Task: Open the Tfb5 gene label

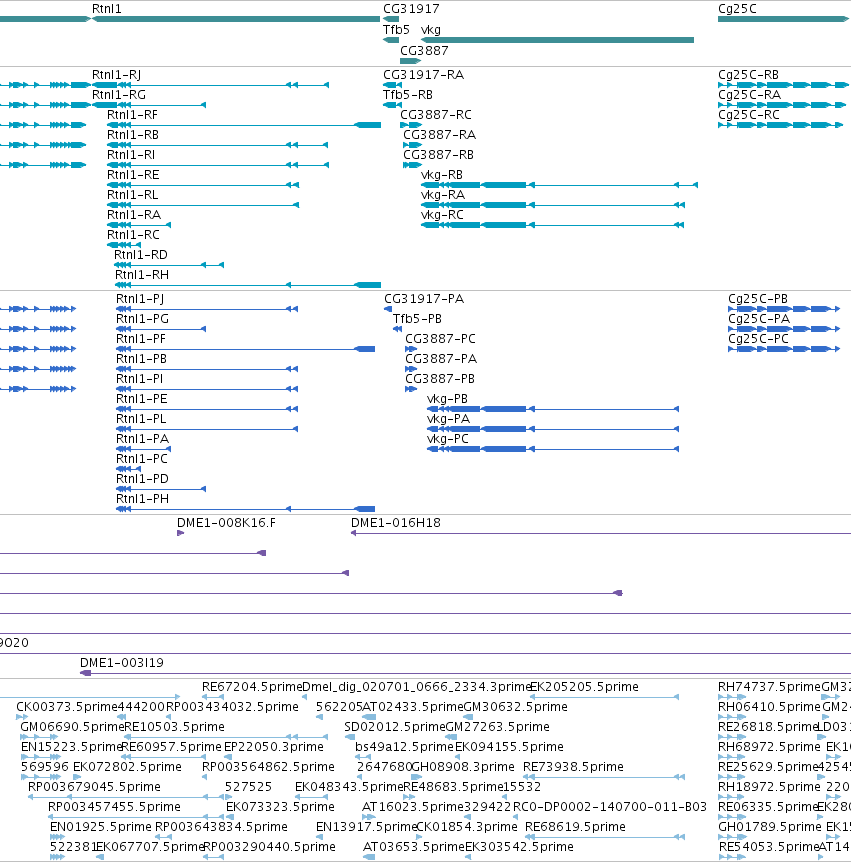Action: 396,30
